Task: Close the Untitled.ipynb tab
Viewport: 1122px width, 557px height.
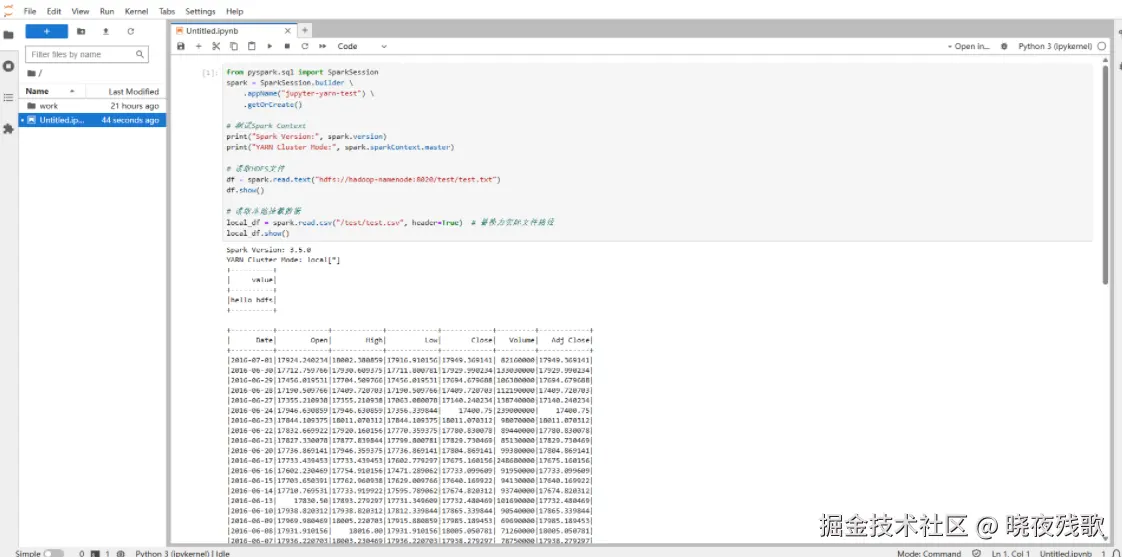Action: [x=288, y=31]
